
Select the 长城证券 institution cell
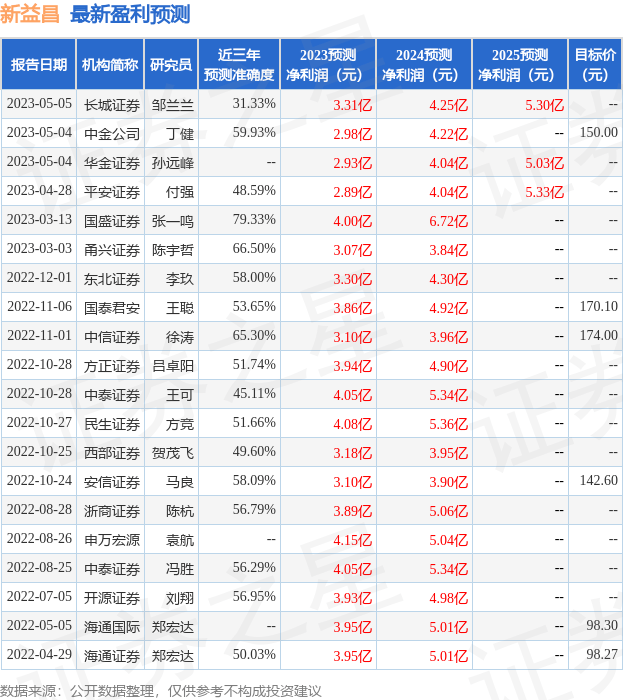pos(112,105)
